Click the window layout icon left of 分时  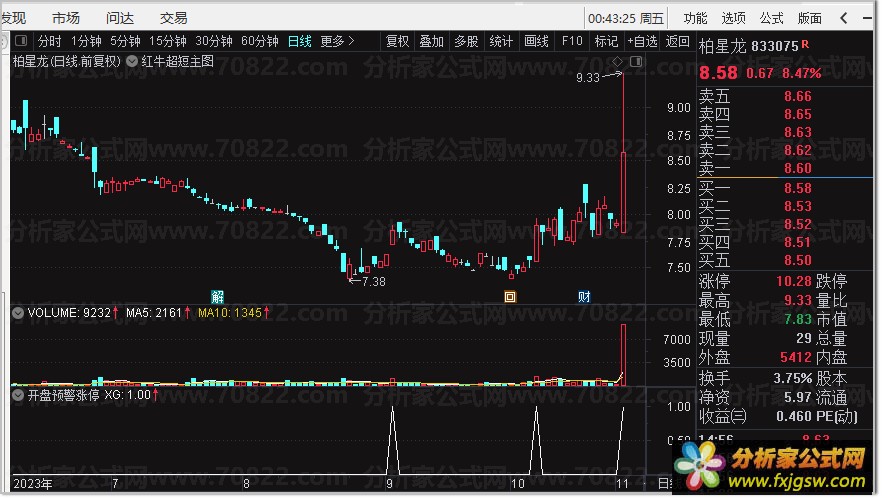(x=21, y=41)
